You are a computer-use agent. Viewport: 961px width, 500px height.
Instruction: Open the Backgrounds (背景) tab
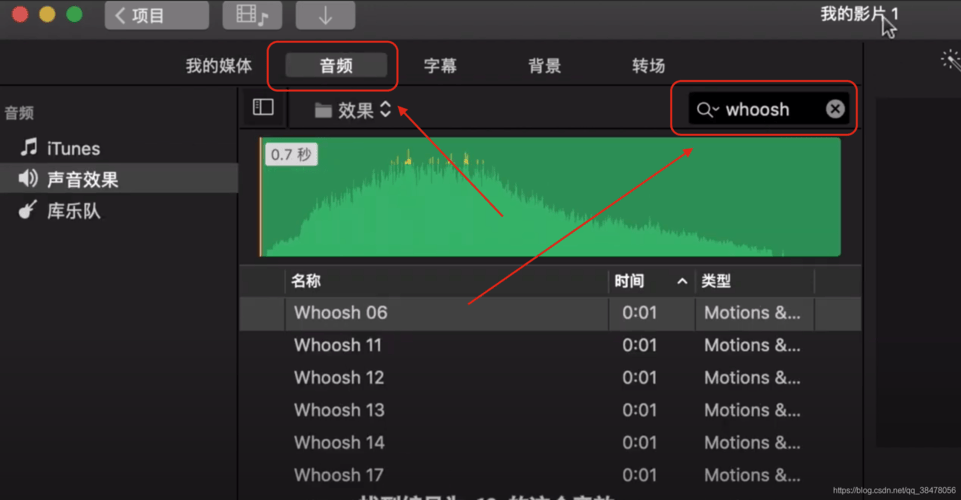pos(544,66)
